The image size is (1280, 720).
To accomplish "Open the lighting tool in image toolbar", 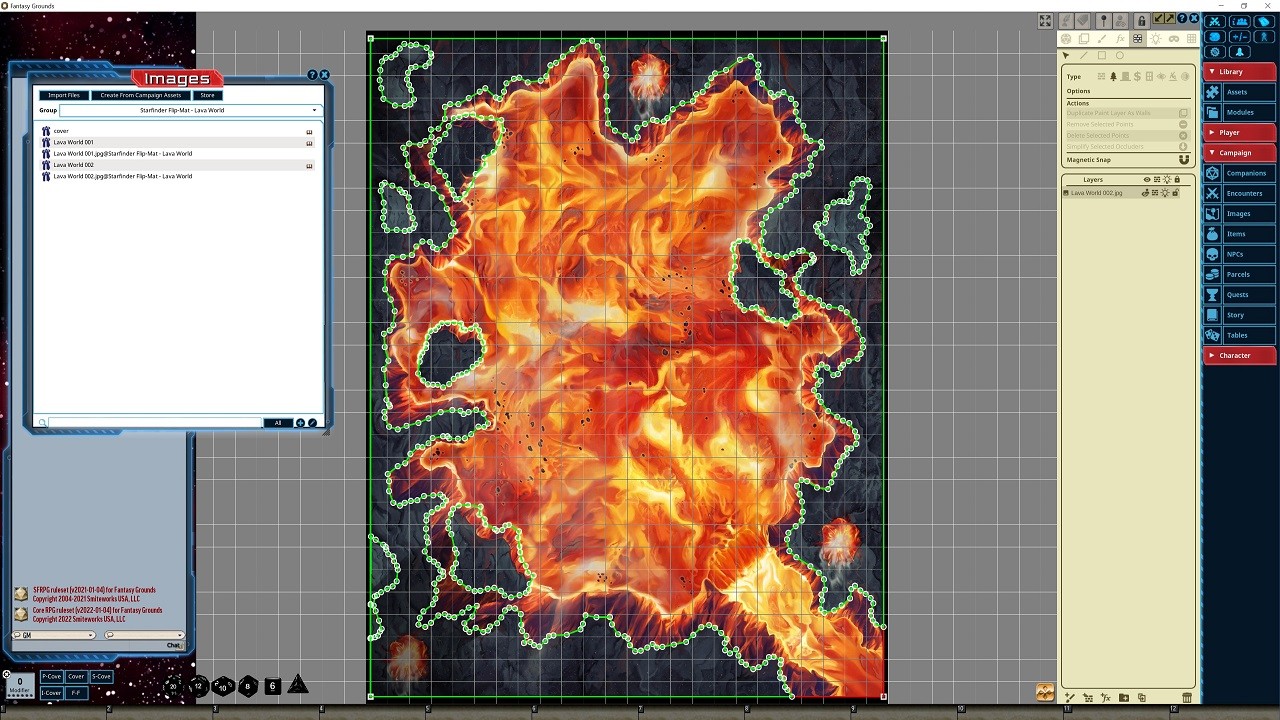I will tap(1156, 39).
